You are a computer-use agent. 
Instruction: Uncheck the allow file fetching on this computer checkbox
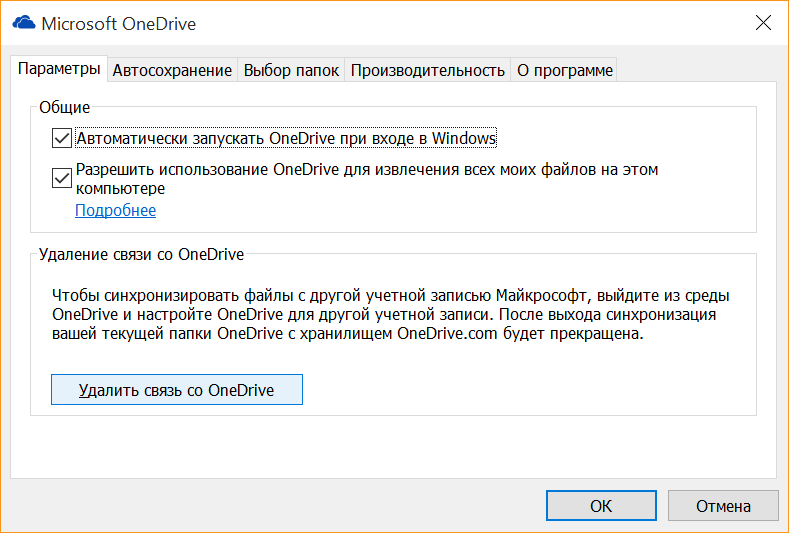pos(62,178)
